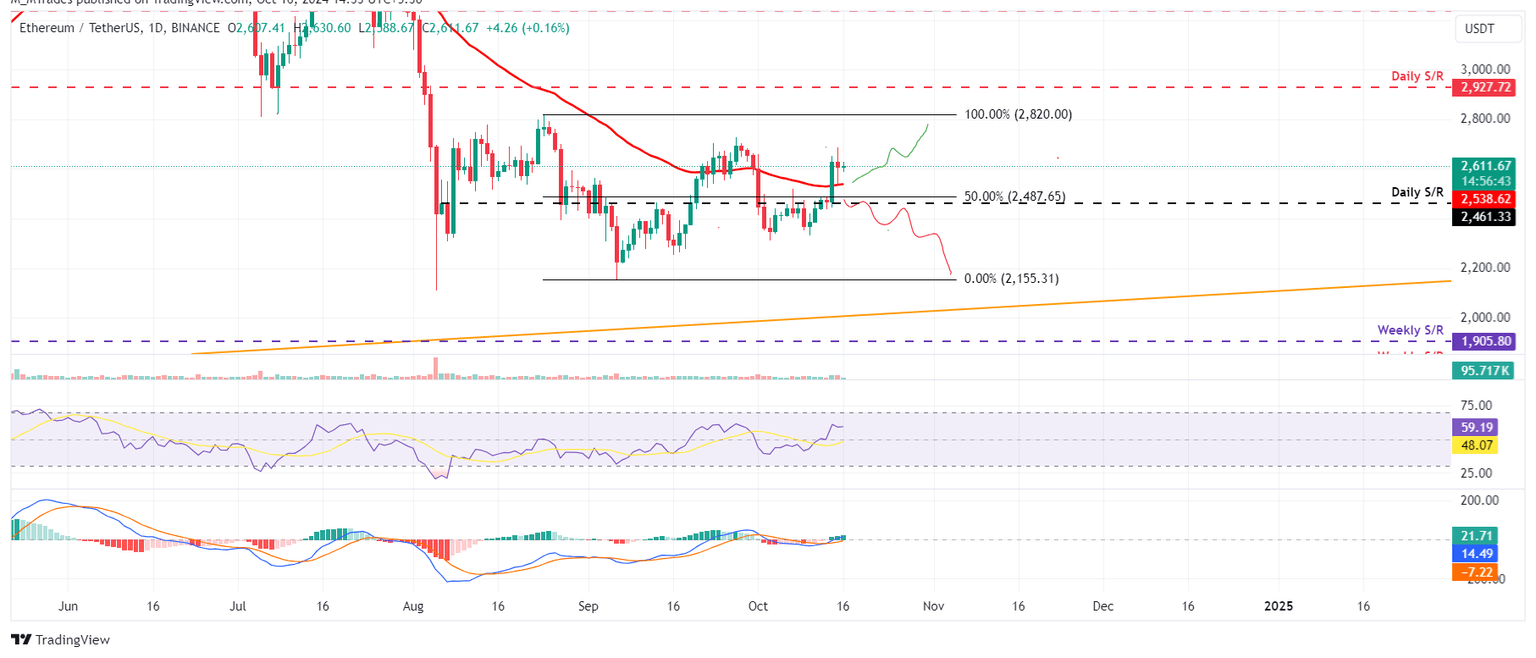Viewport: 1536px width, 658px height.
Task: Click the current price label 2,611.67
Action: point(1484,166)
